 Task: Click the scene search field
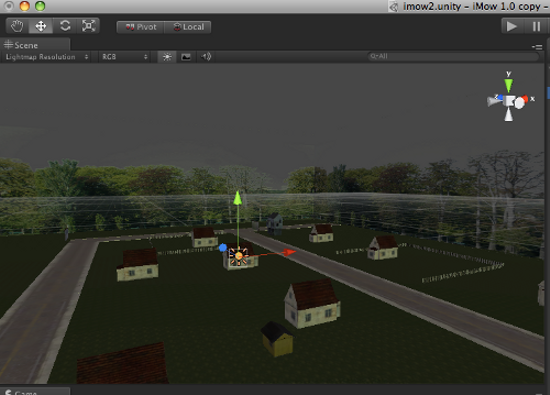453,56
